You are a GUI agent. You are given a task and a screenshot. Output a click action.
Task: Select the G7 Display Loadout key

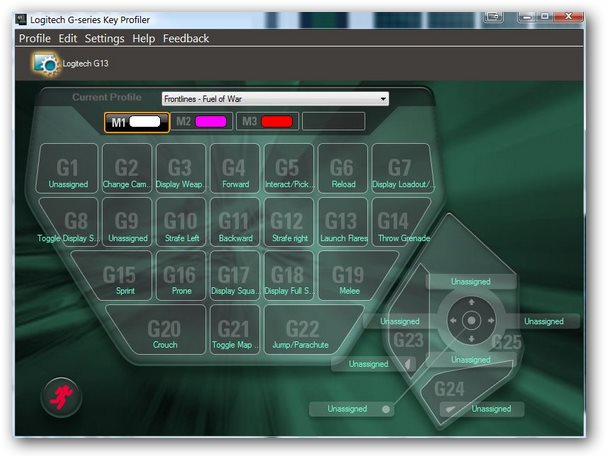pyautogui.click(x=401, y=169)
